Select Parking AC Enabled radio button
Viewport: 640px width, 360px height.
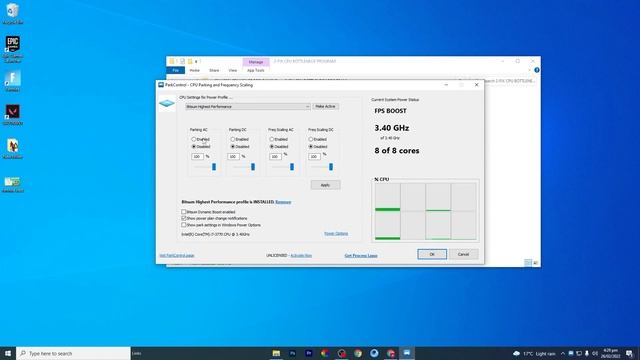(194, 139)
